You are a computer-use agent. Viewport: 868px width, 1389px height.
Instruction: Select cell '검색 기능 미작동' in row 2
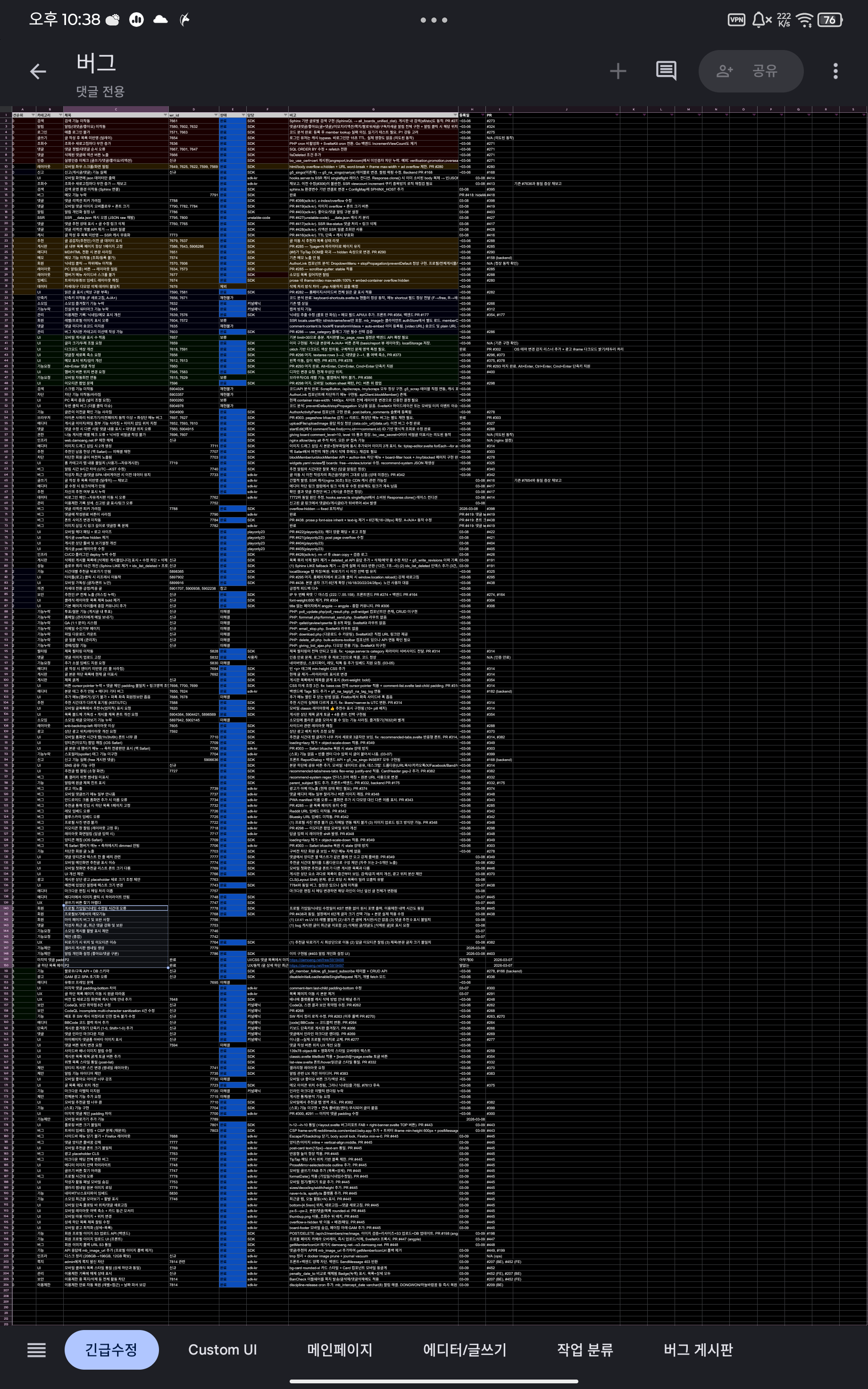(x=116, y=121)
